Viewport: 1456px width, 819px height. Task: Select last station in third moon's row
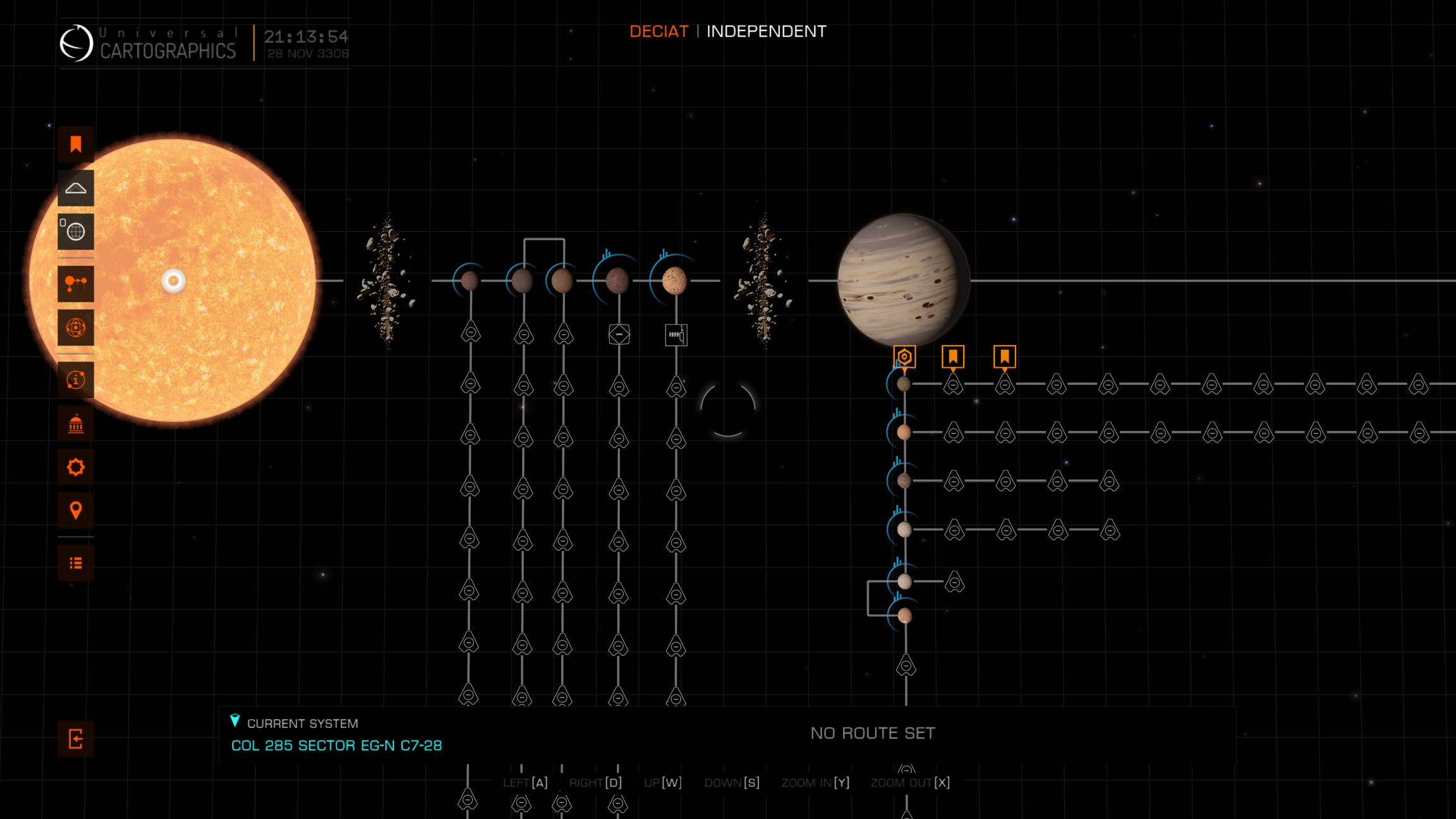pyautogui.click(x=1109, y=482)
